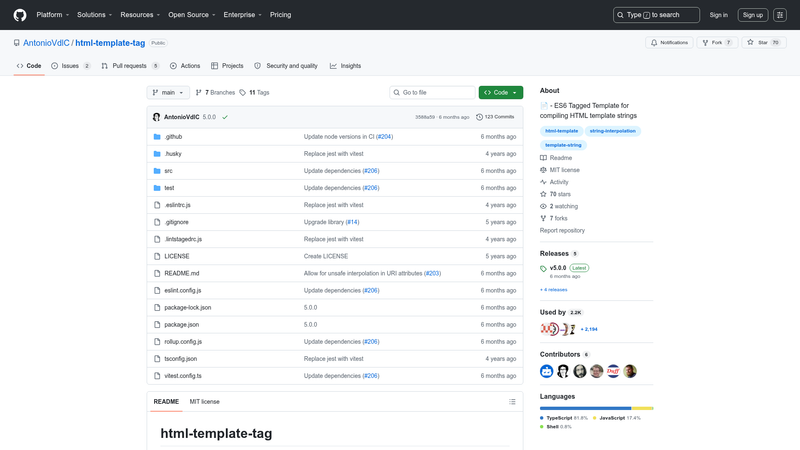This screenshot has height=450, width=800.
Task: Click the template-string topic tag
Action: [563, 145]
